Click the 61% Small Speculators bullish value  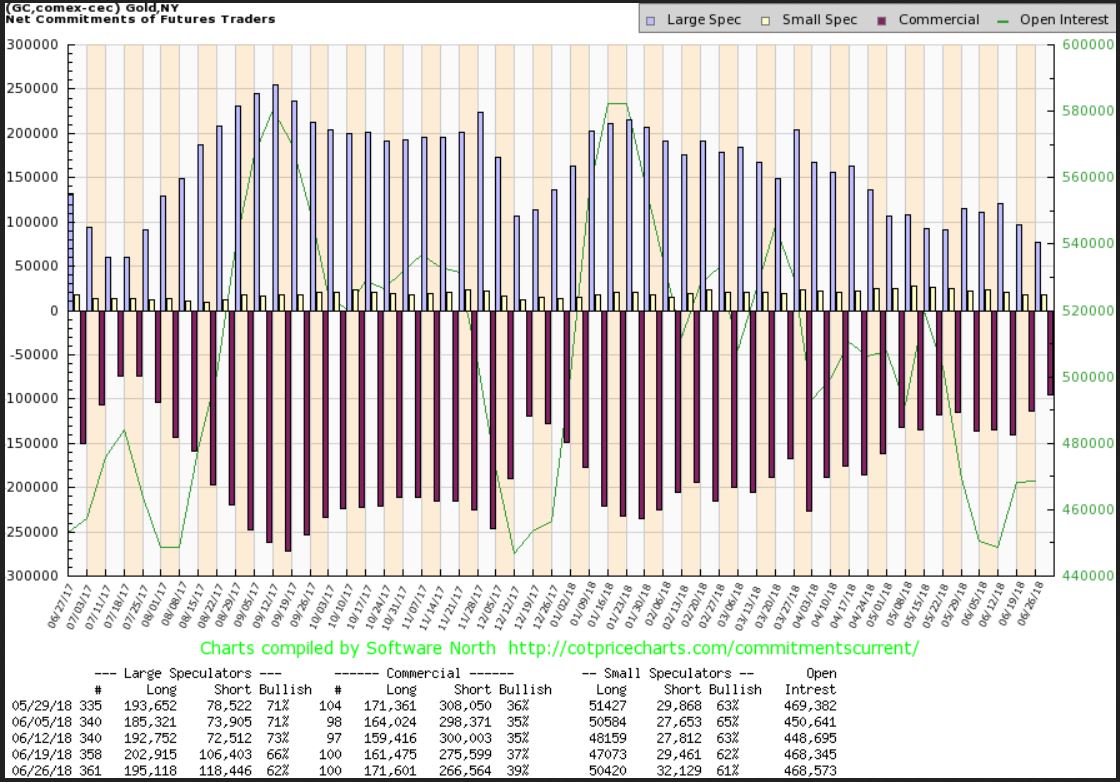click(x=728, y=771)
